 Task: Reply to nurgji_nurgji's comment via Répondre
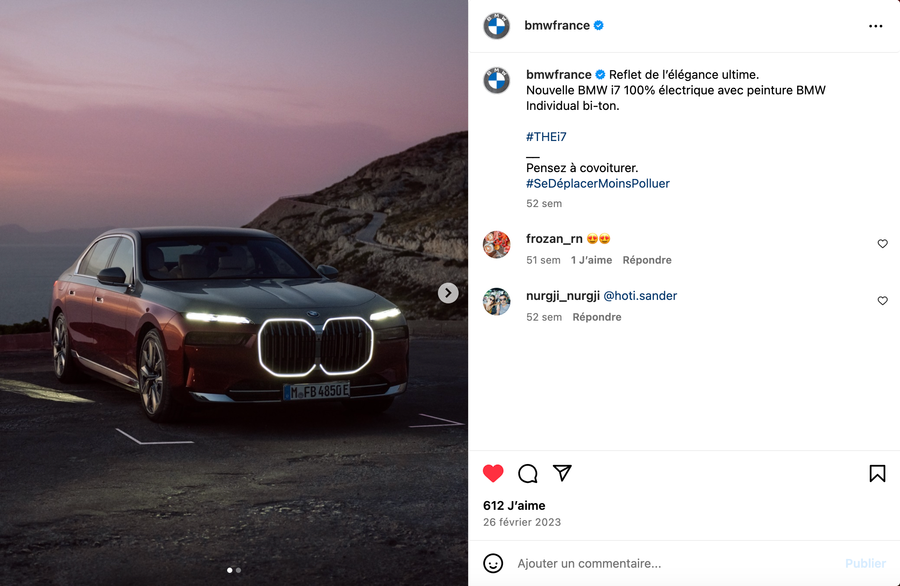597,317
